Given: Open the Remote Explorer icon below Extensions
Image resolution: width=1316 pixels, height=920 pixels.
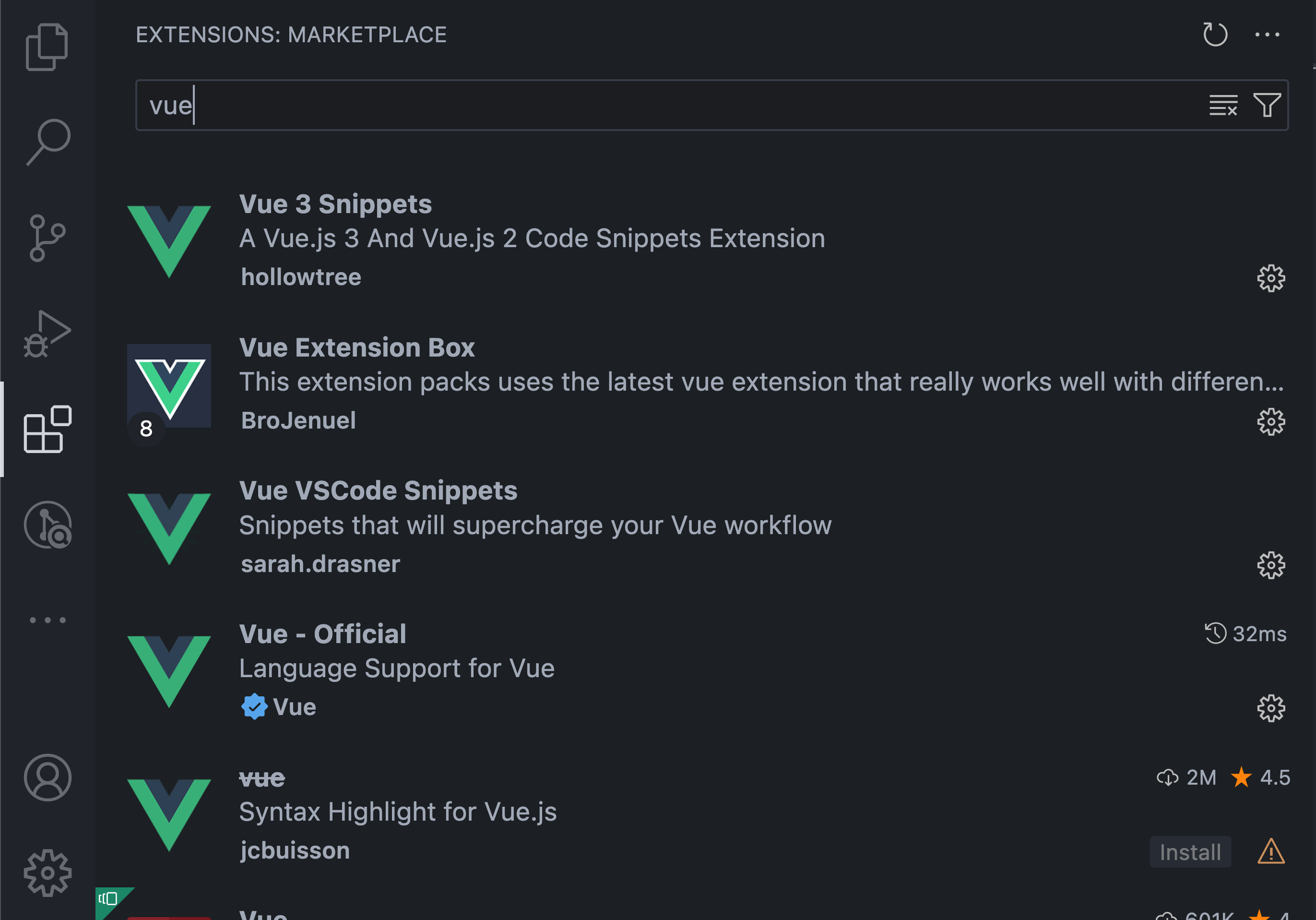Looking at the screenshot, I should pos(48,525).
